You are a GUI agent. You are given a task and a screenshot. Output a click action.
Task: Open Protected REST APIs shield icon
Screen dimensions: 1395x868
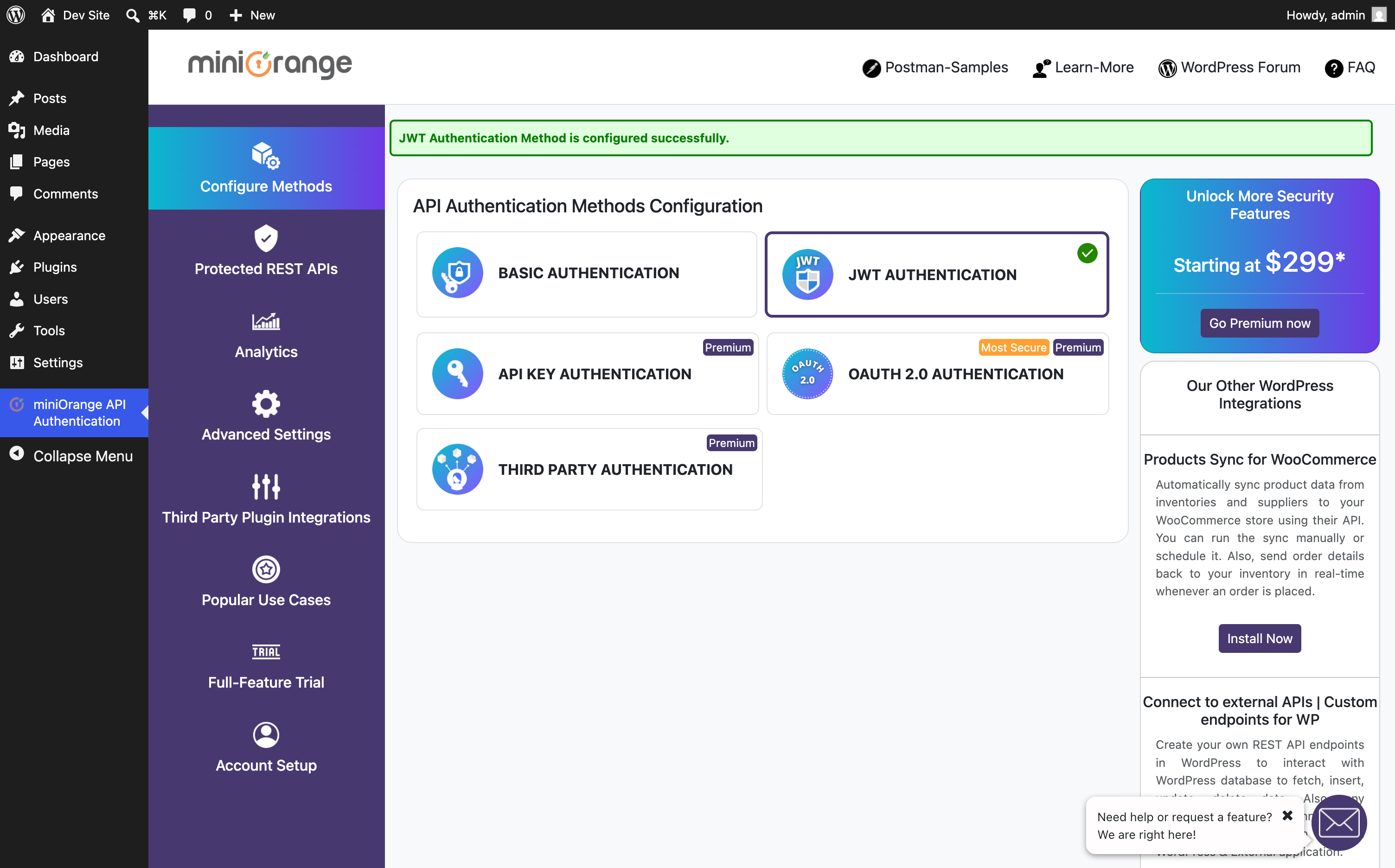[x=266, y=238]
